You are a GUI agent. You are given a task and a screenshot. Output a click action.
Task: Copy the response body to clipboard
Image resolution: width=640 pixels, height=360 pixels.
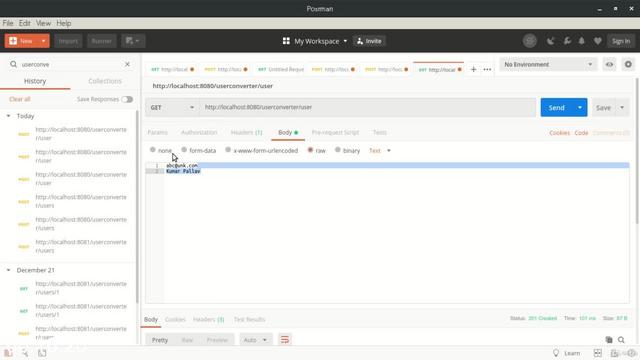(609, 340)
